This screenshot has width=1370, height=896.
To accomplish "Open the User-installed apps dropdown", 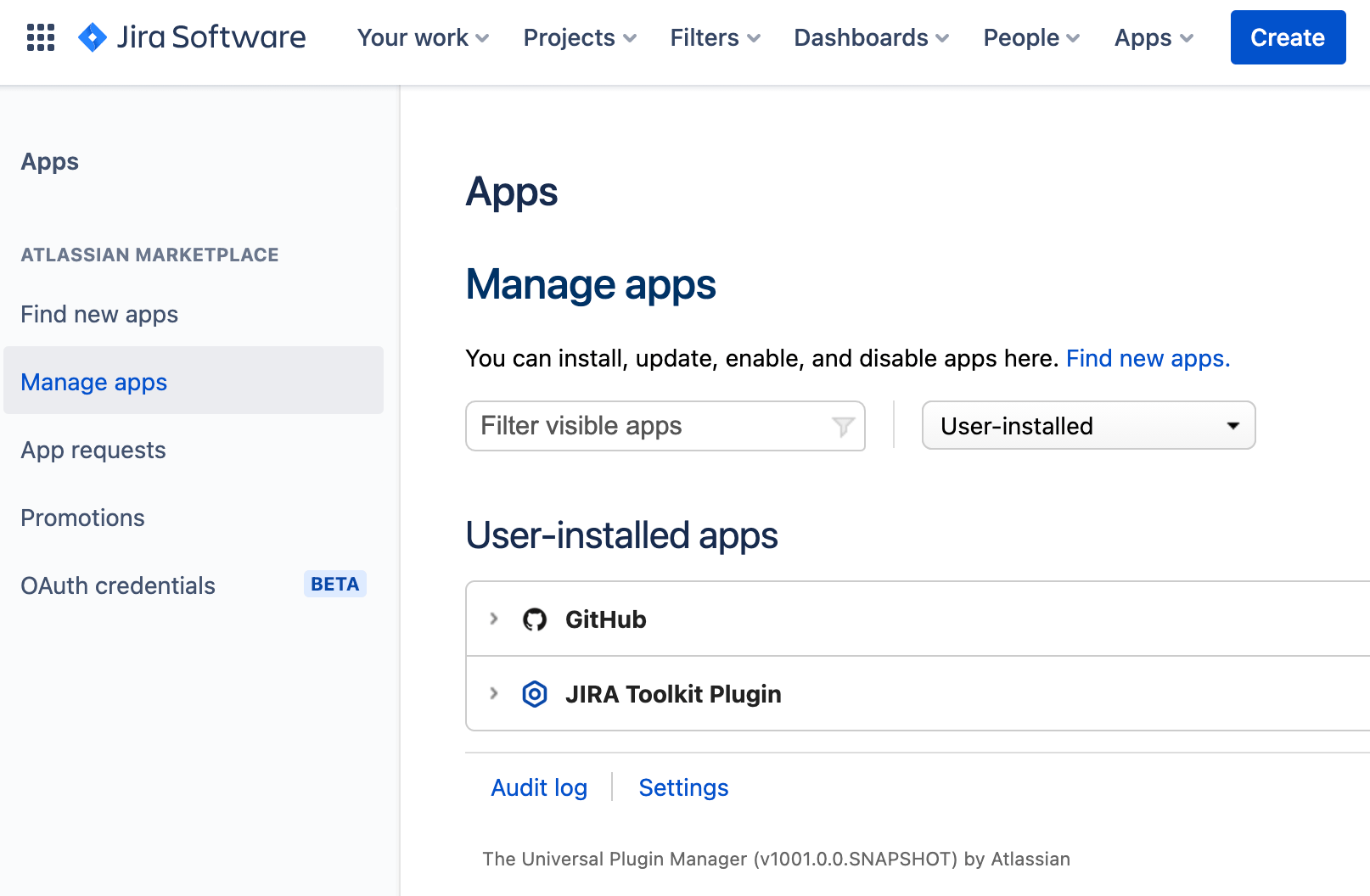I will 1088,426.
